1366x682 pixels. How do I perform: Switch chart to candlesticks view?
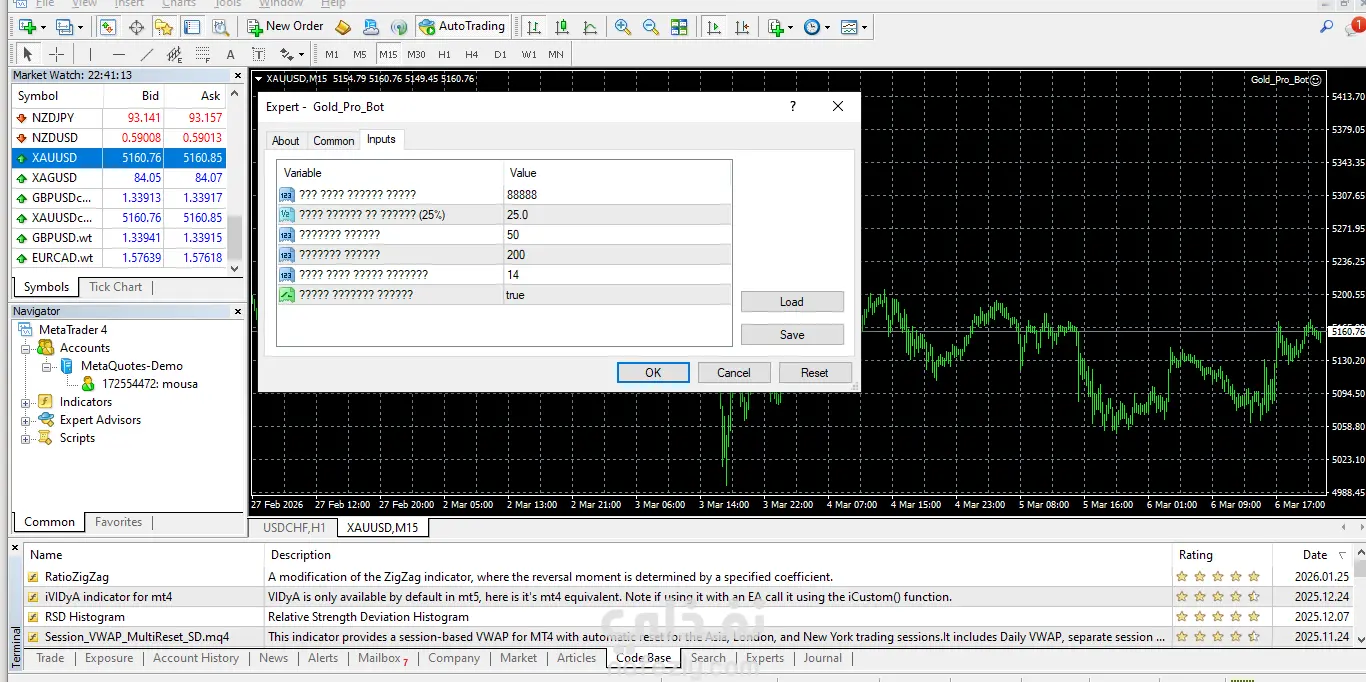(562, 27)
